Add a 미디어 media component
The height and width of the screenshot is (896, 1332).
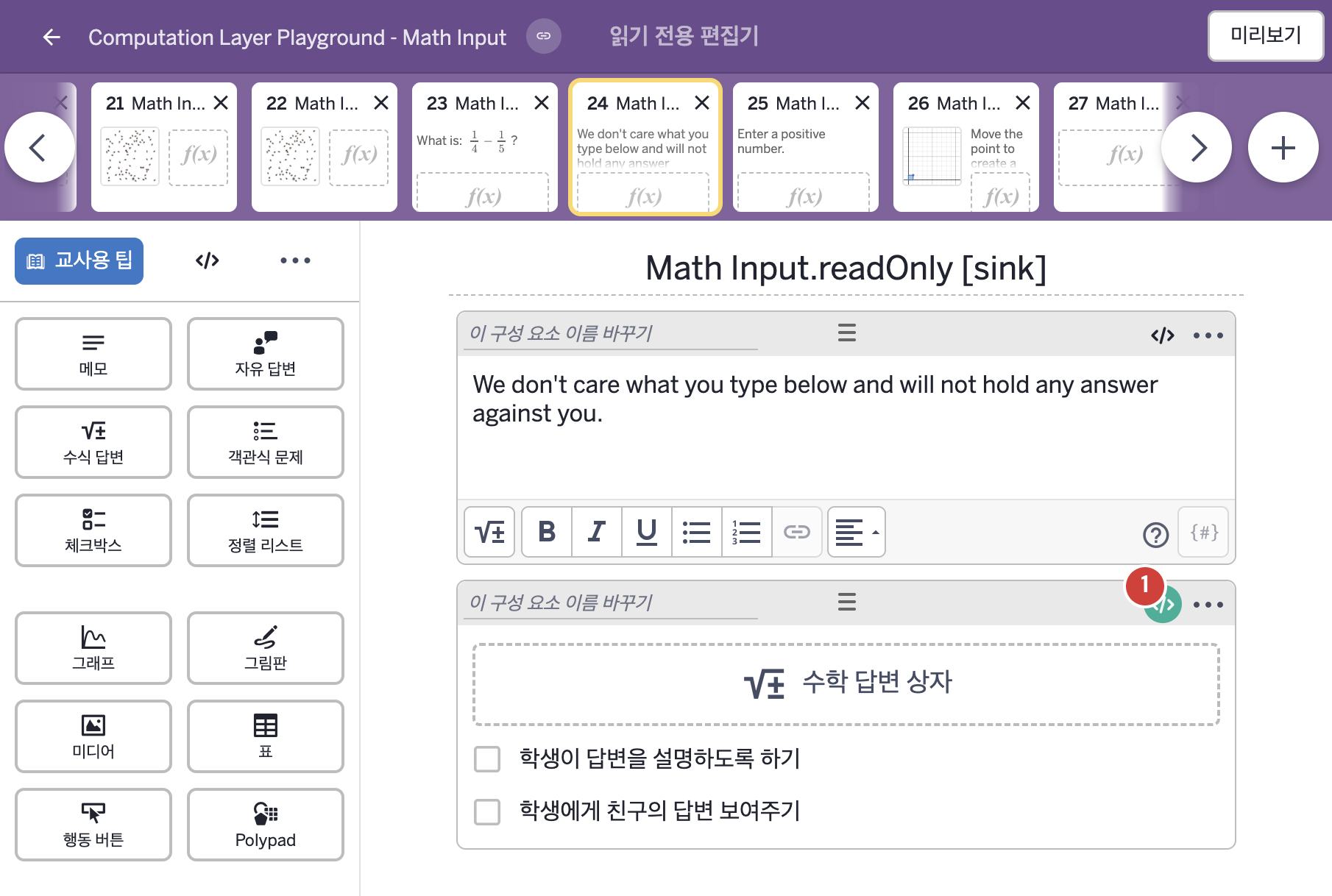point(93,736)
